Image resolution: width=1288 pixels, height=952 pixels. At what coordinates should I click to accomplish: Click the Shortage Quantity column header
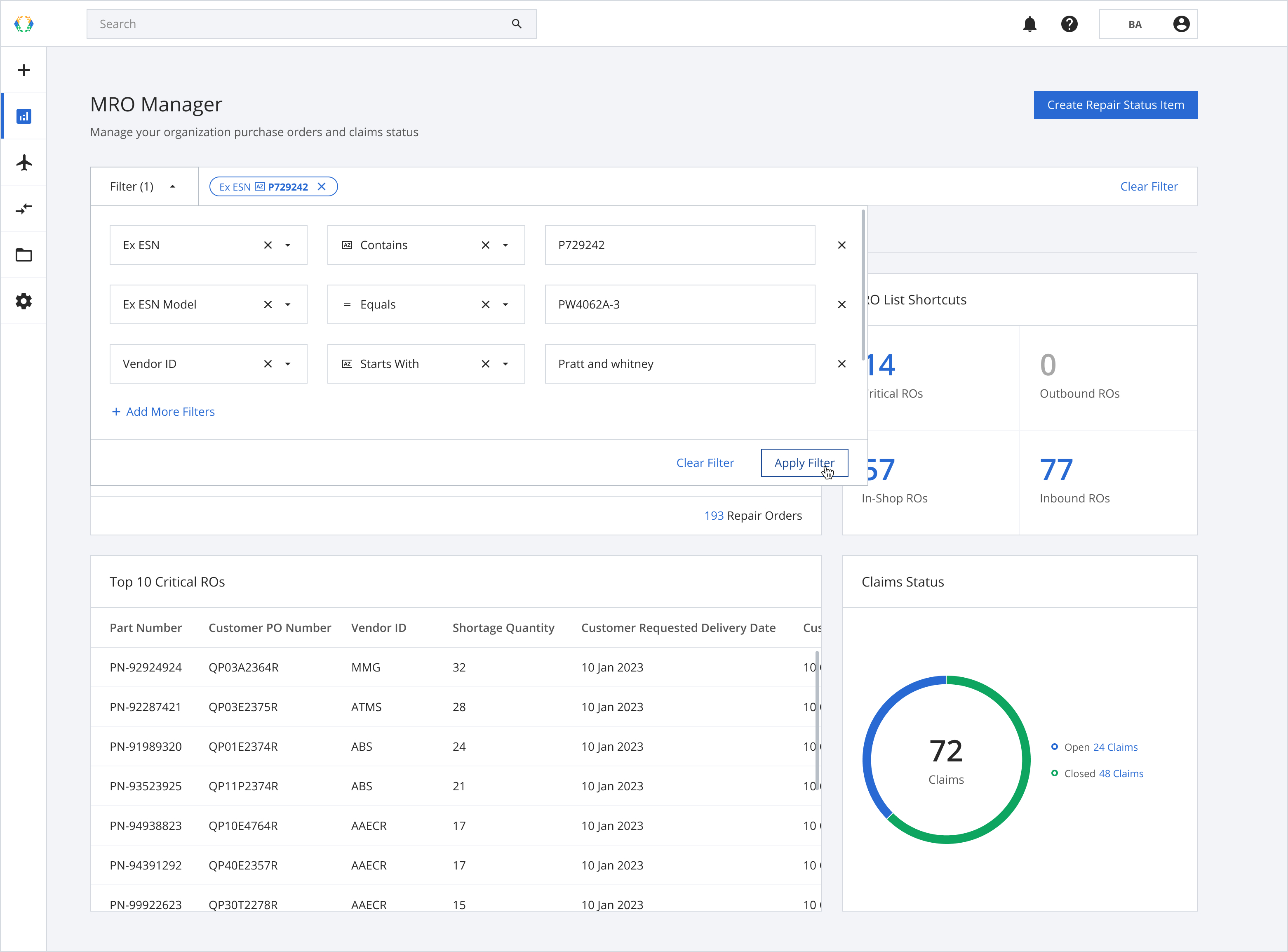click(503, 627)
